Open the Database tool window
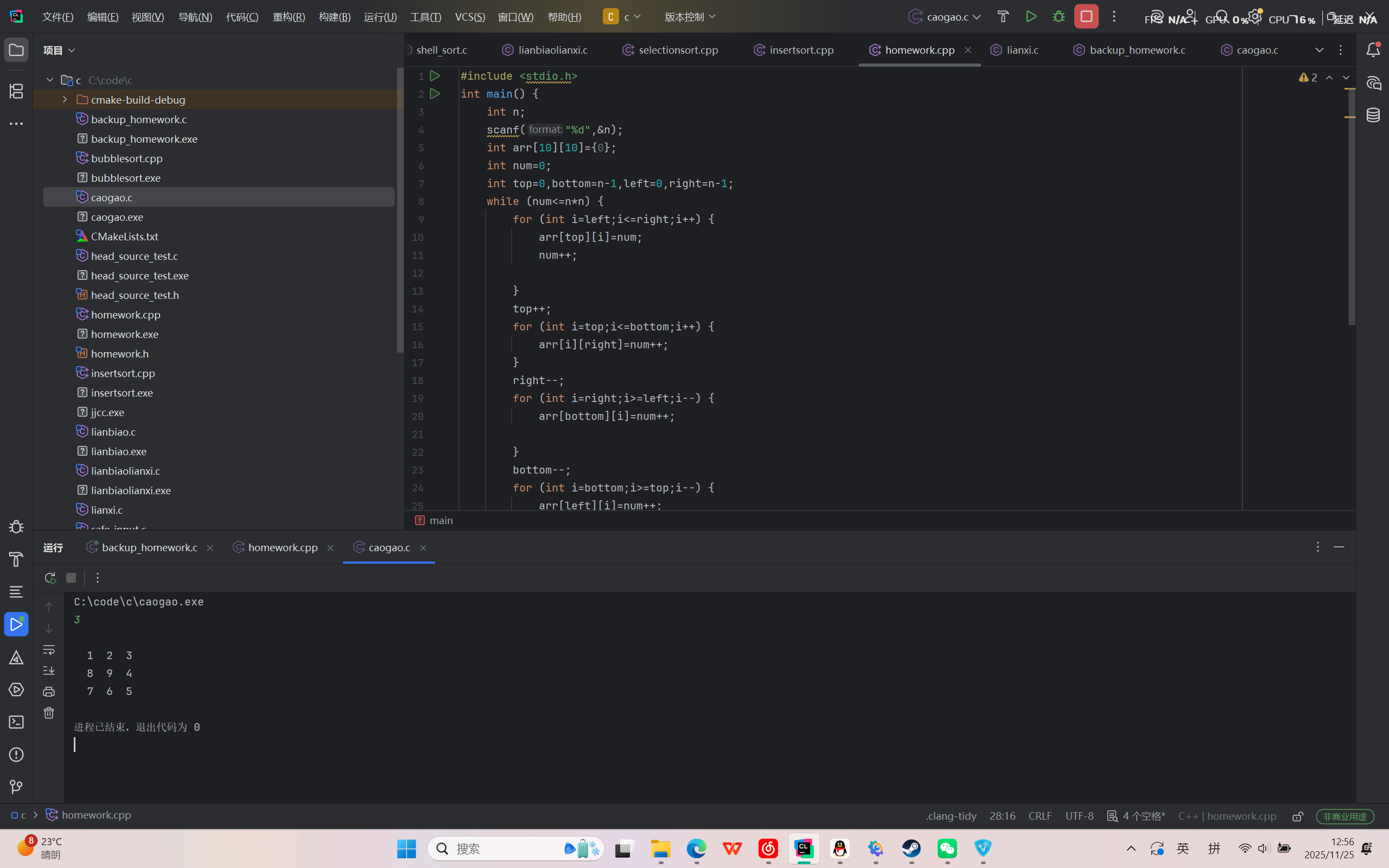Image resolution: width=1389 pixels, height=868 pixels. 1373,115
